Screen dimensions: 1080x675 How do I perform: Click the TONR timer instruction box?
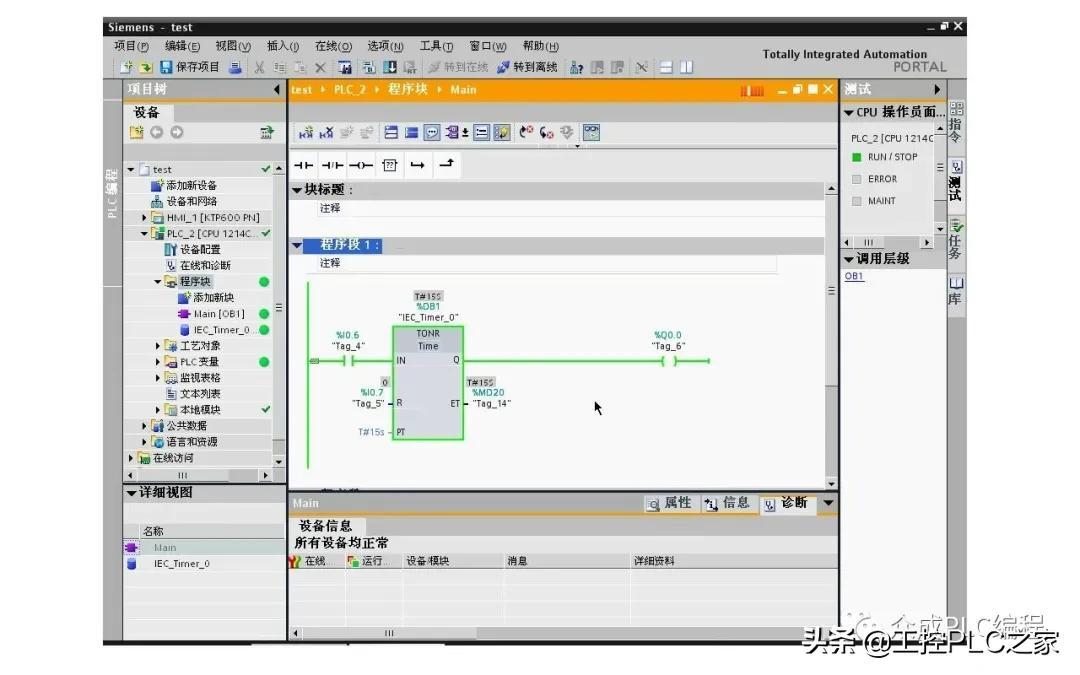pyautogui.click(x=428, y=383)
